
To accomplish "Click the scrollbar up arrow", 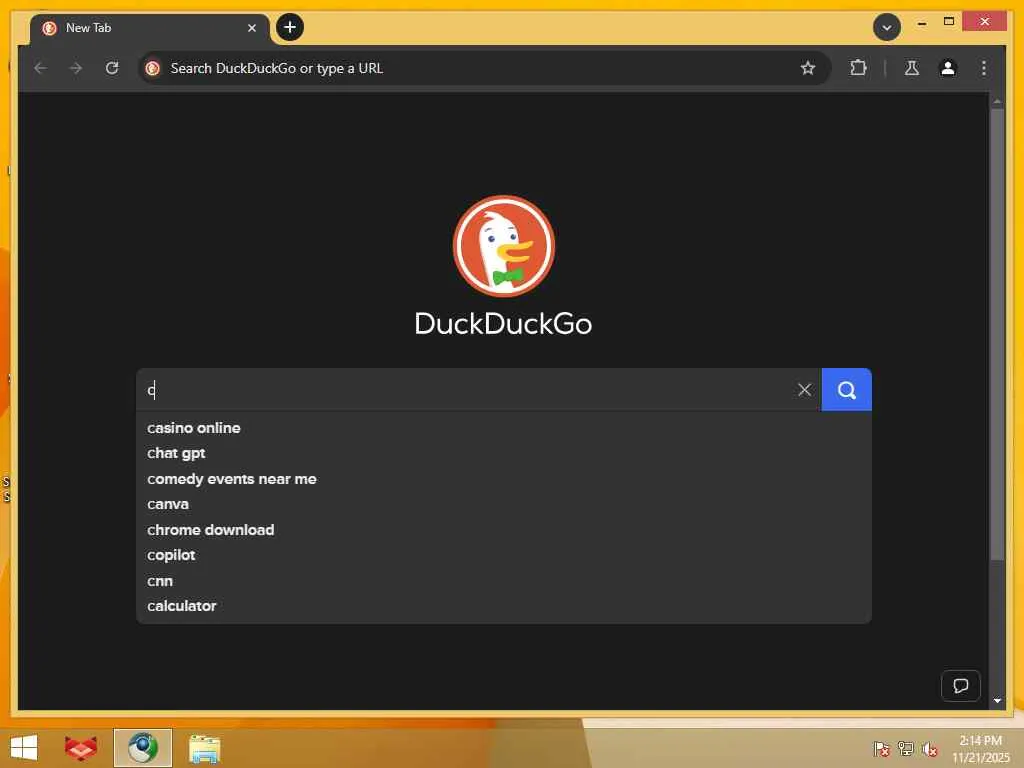I will pyautogui.click(x=997, y=101).
